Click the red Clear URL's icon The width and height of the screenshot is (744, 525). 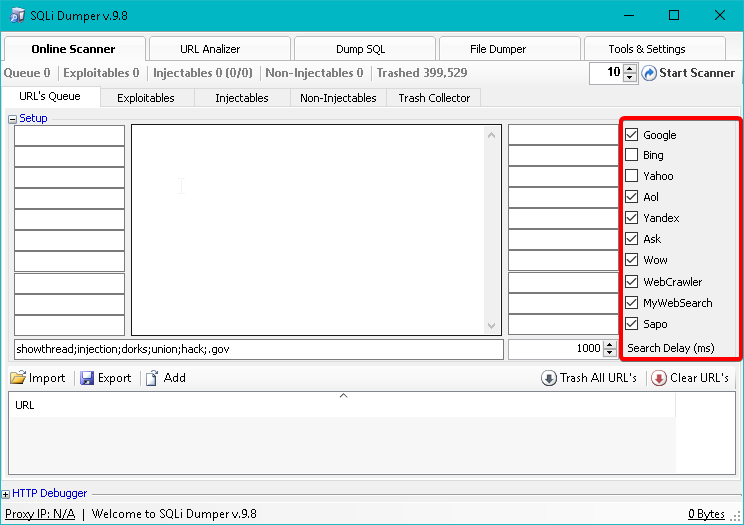[x=659, y=378]
